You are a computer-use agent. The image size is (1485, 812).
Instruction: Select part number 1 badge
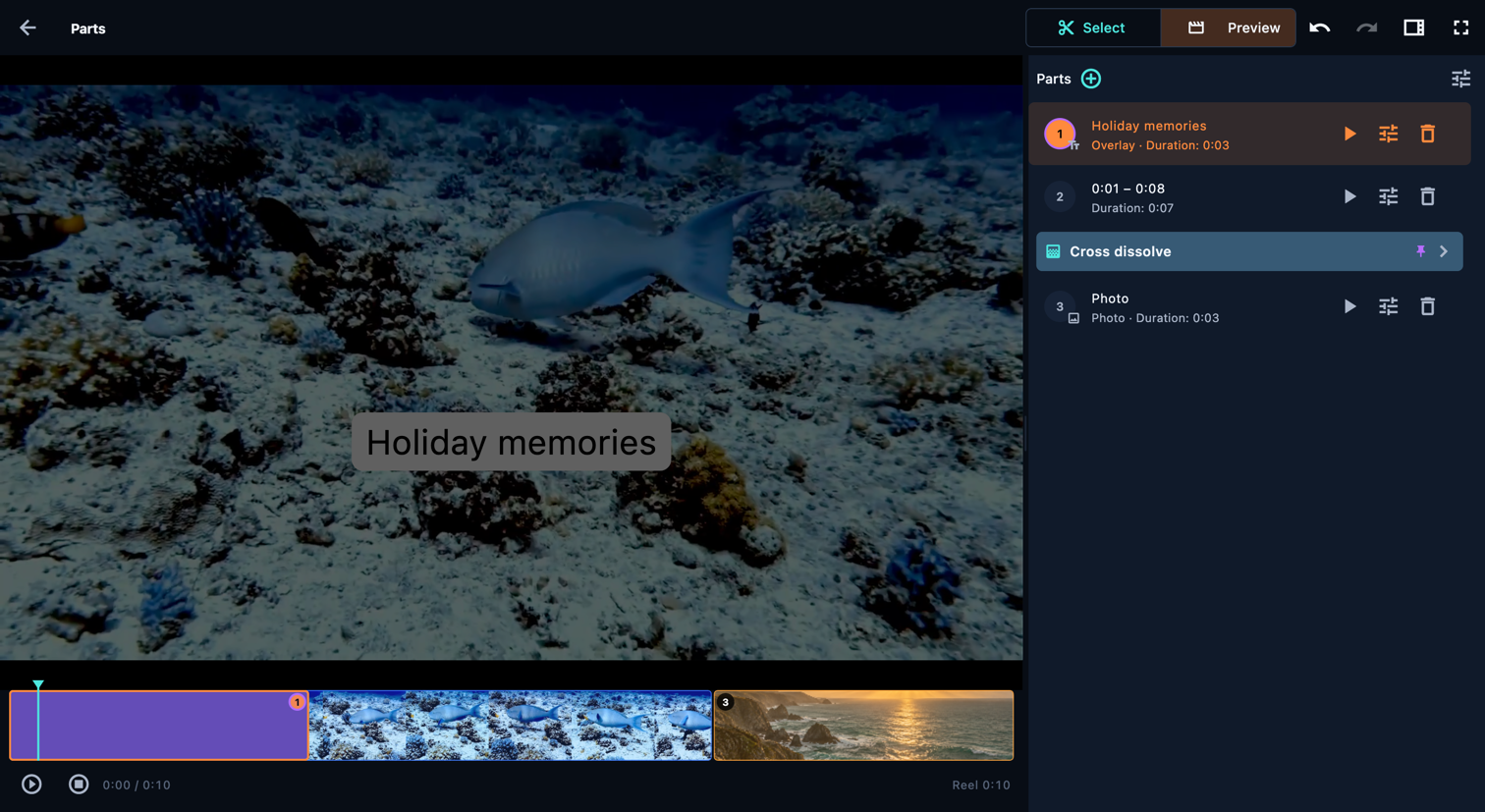tap(1059, 134)
